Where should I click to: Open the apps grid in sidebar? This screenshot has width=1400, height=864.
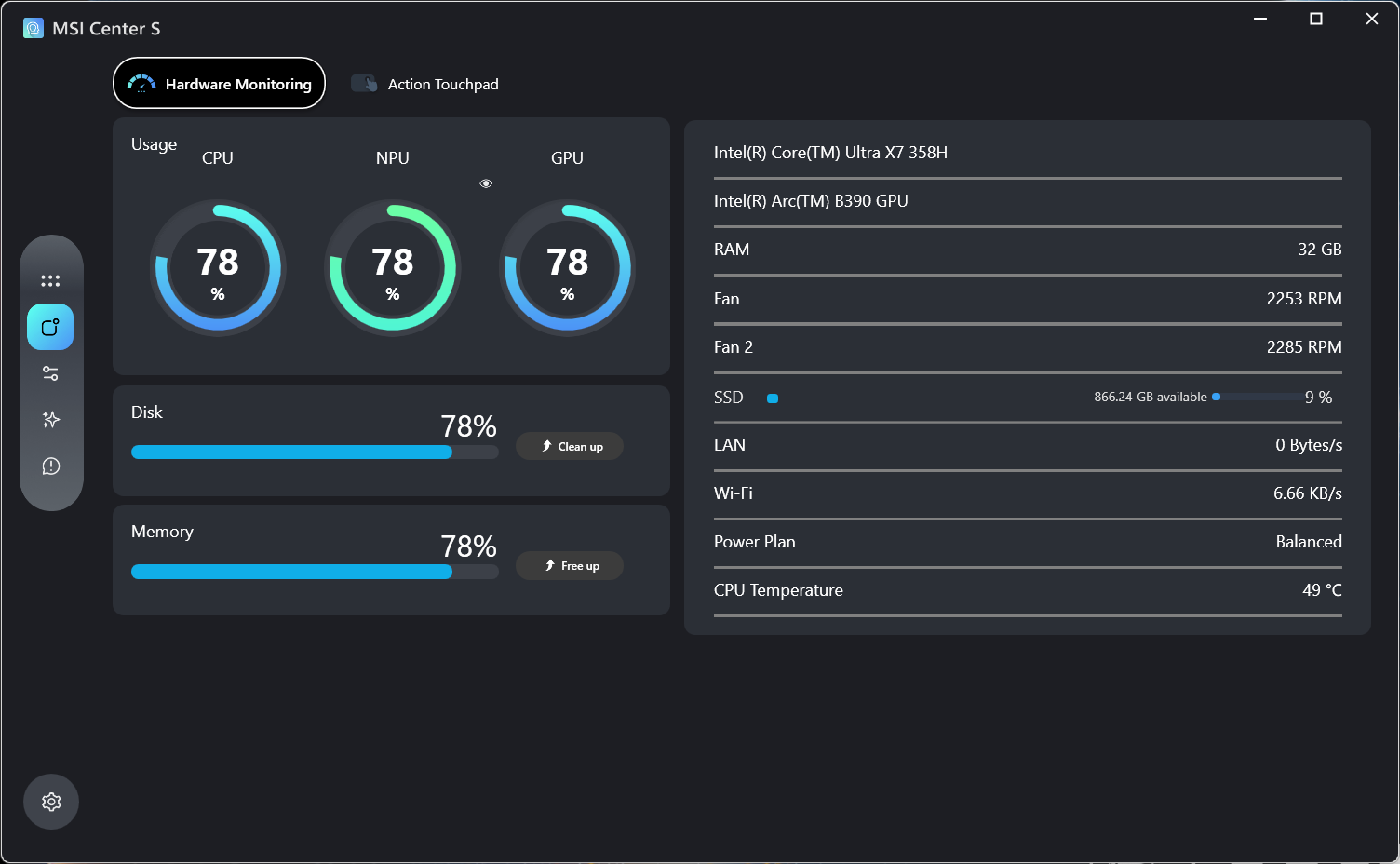[x=50, y=280]
